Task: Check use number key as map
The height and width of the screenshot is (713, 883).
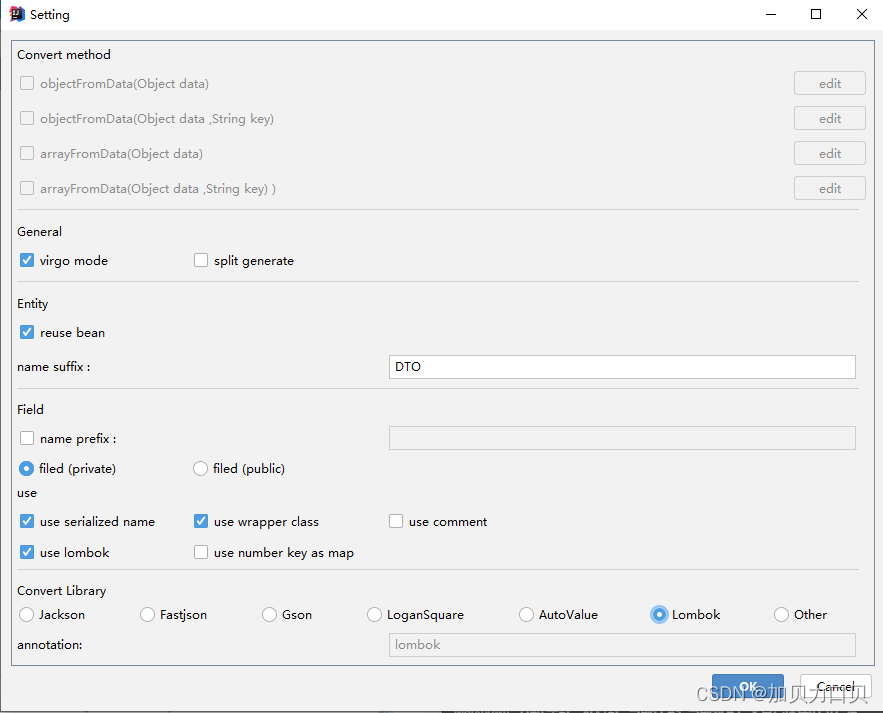Action: (201, 552)
